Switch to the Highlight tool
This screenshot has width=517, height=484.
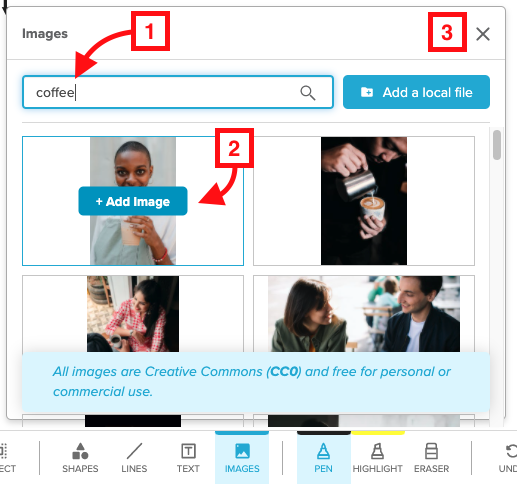point(377,458)
